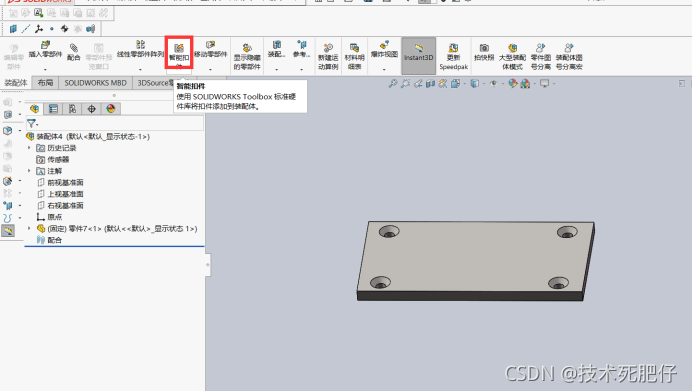Viewport: 693px width, 392px height.
Task: Open dropdown under 移动零部件
Action: pyautogui.click(x=210, y=69)
